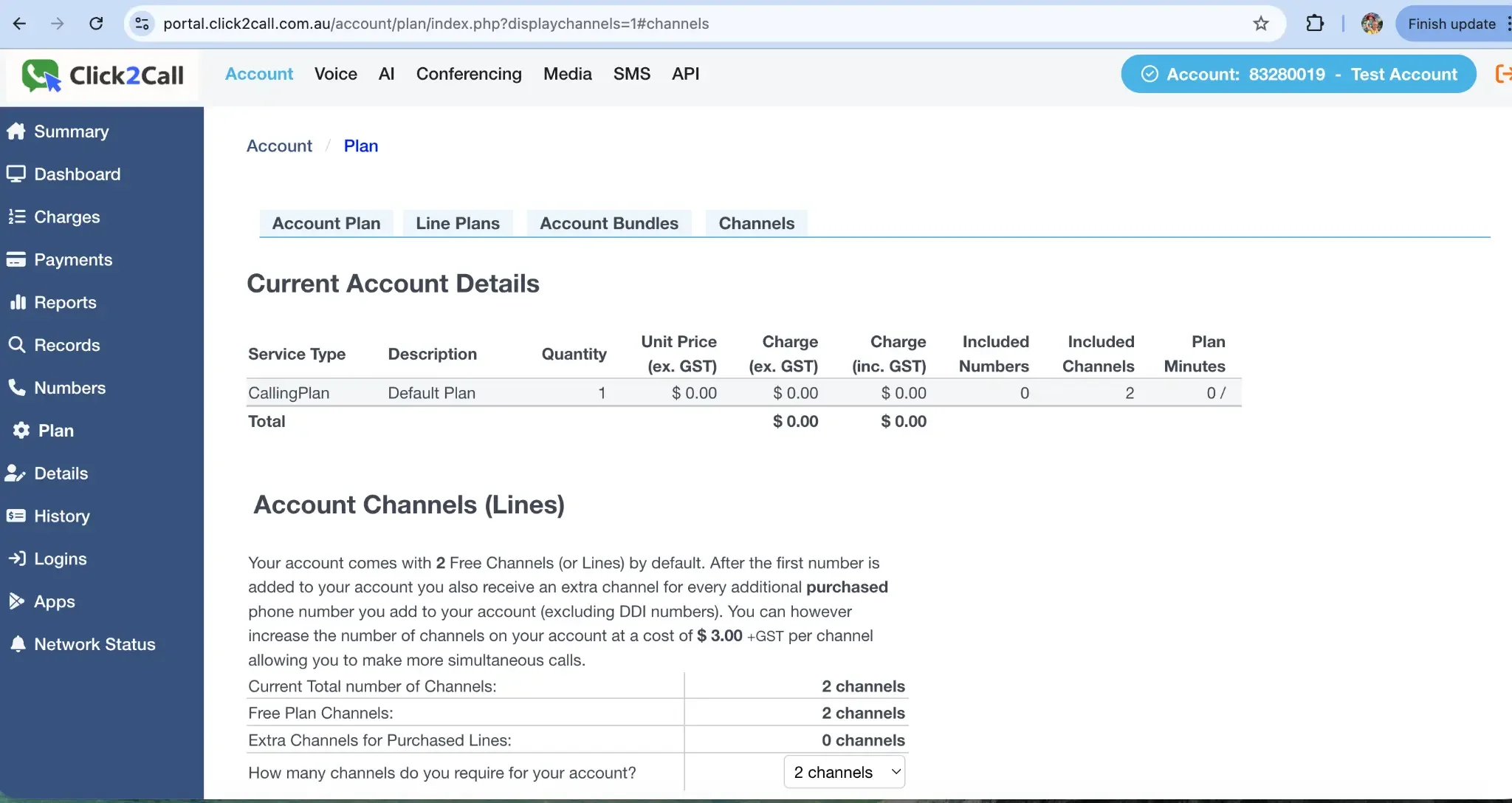
Task: Open the Account Bundles tab
Action: (x=608, y=222)
